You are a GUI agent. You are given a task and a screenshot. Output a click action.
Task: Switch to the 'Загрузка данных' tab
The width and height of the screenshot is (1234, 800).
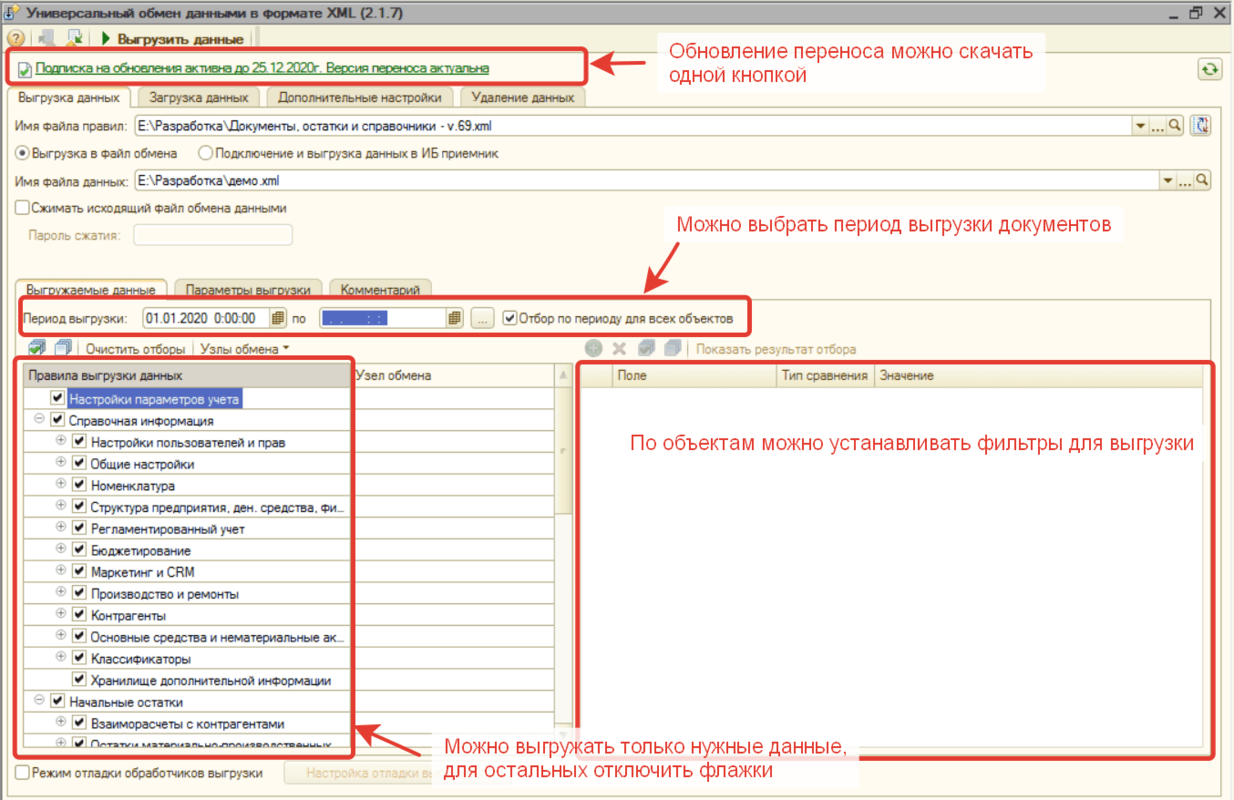pyautogui.click(x=198, y=98)
